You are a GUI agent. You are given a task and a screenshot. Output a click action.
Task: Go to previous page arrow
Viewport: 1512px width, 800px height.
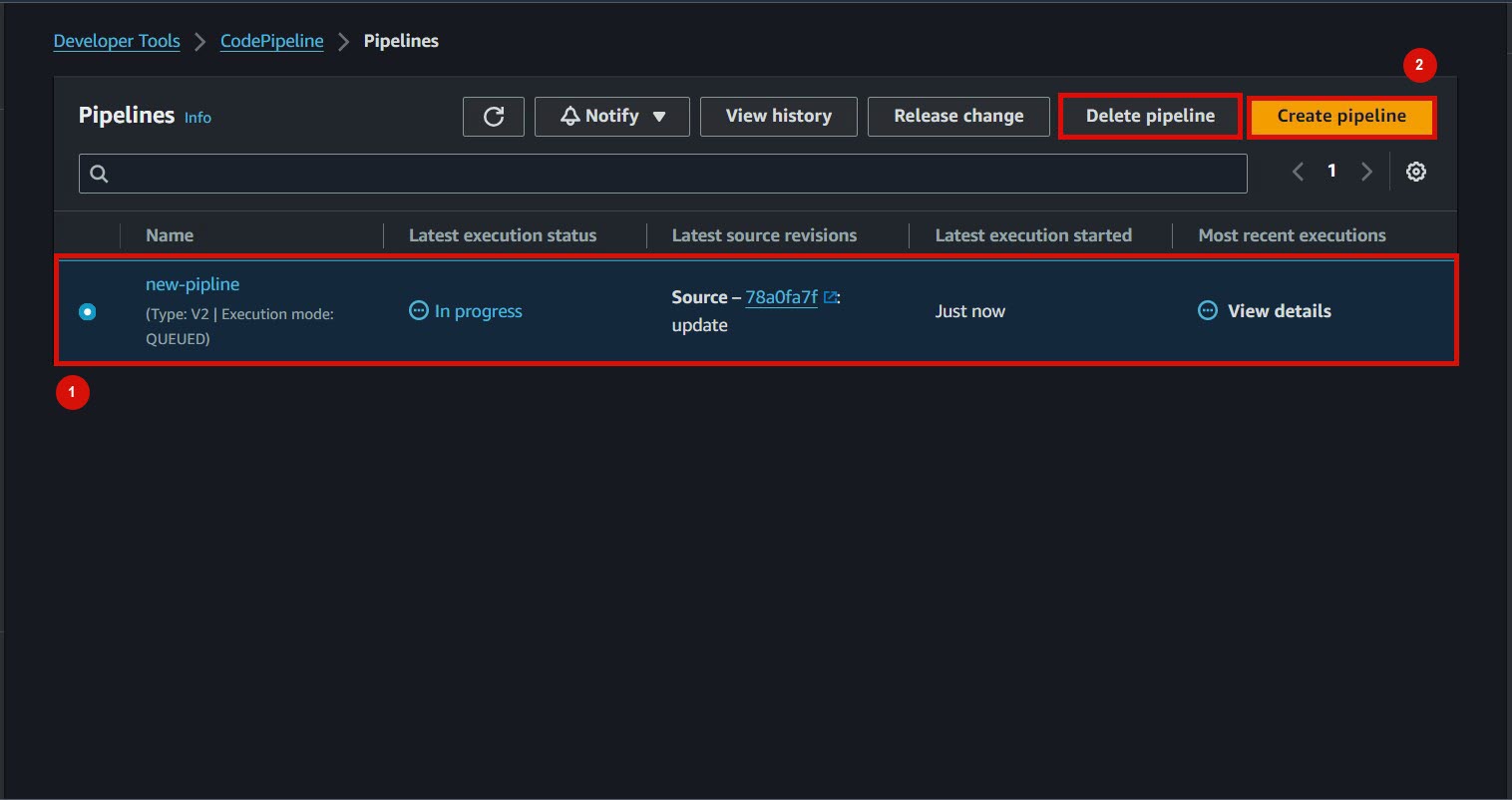(x=1298, y=172)
